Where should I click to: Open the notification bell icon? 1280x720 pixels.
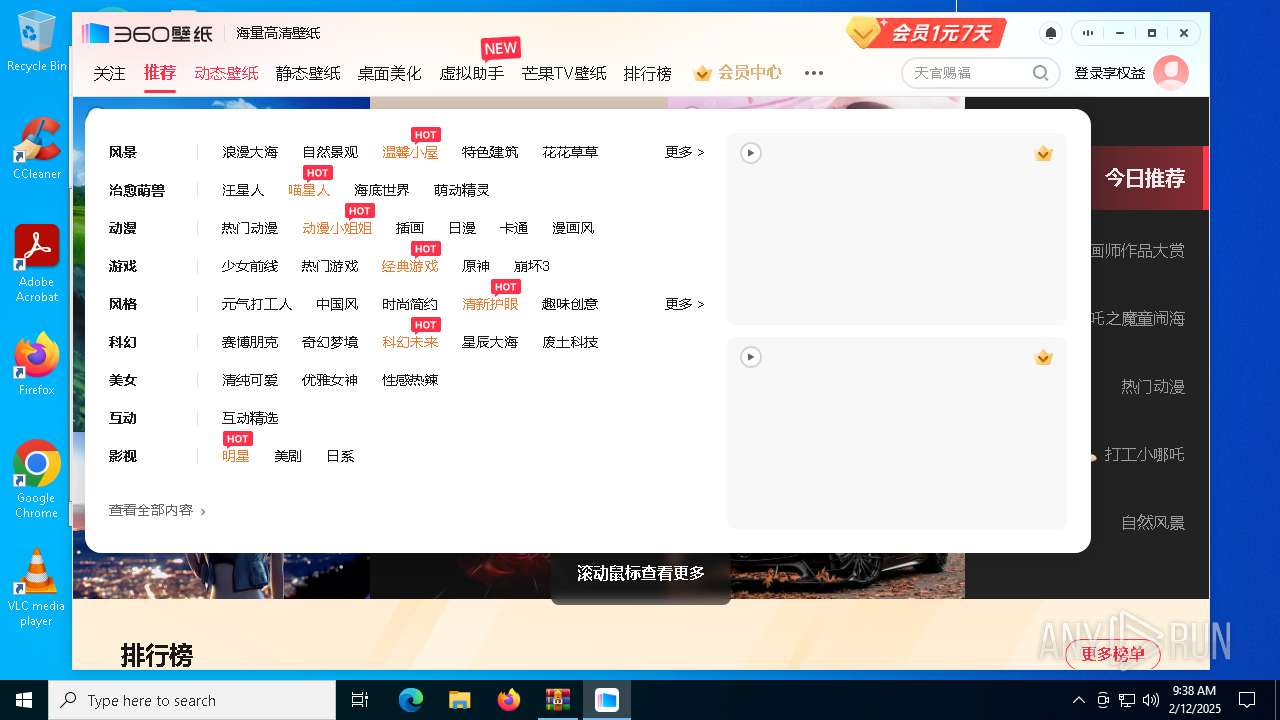[1051, 33]
